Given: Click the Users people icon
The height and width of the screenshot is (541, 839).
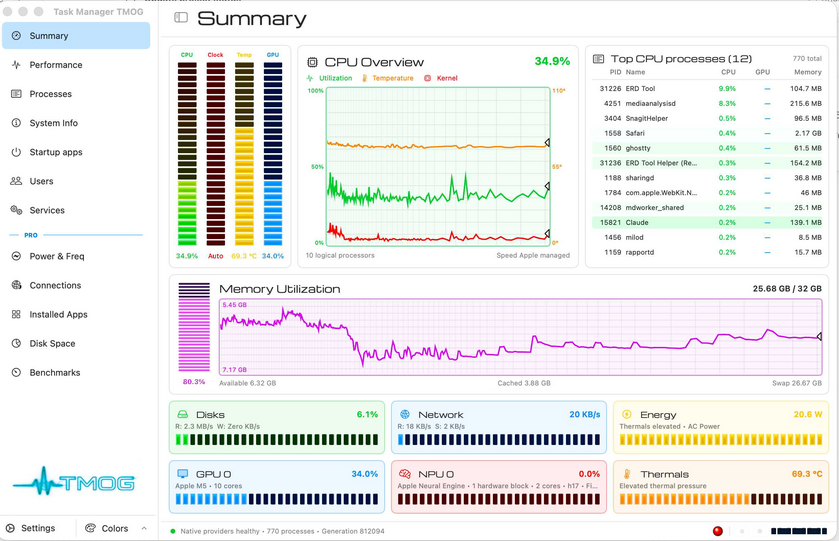Looking at the screenshot, I should tap(16, 181).
